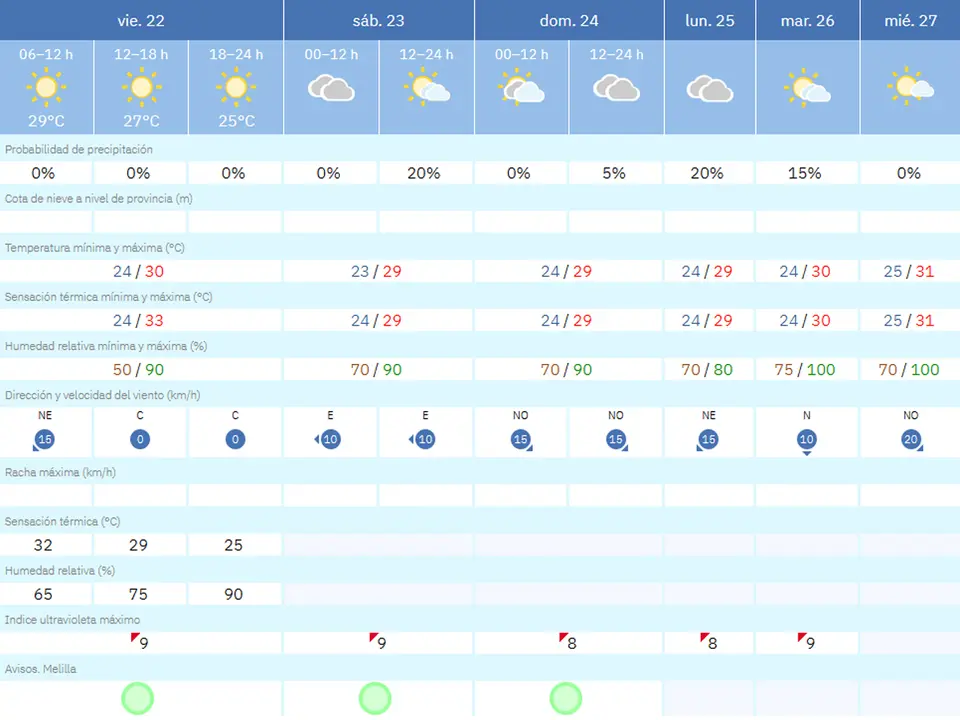Click the sunny icon for vie. 22 12–18 h
The image size is (960, 720).
[x=141, y=88]
